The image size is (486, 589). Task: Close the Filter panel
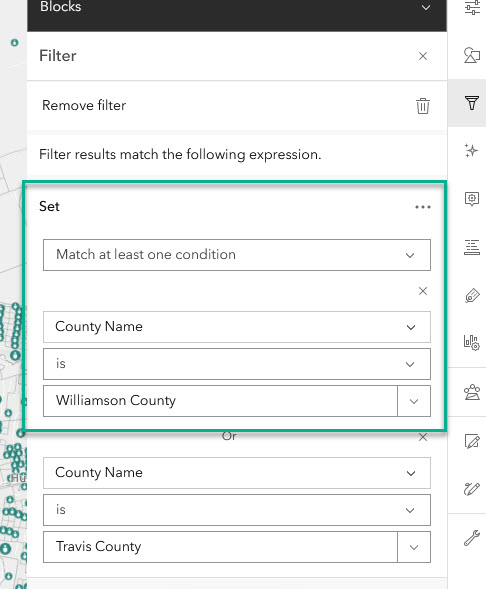(423, 56)
